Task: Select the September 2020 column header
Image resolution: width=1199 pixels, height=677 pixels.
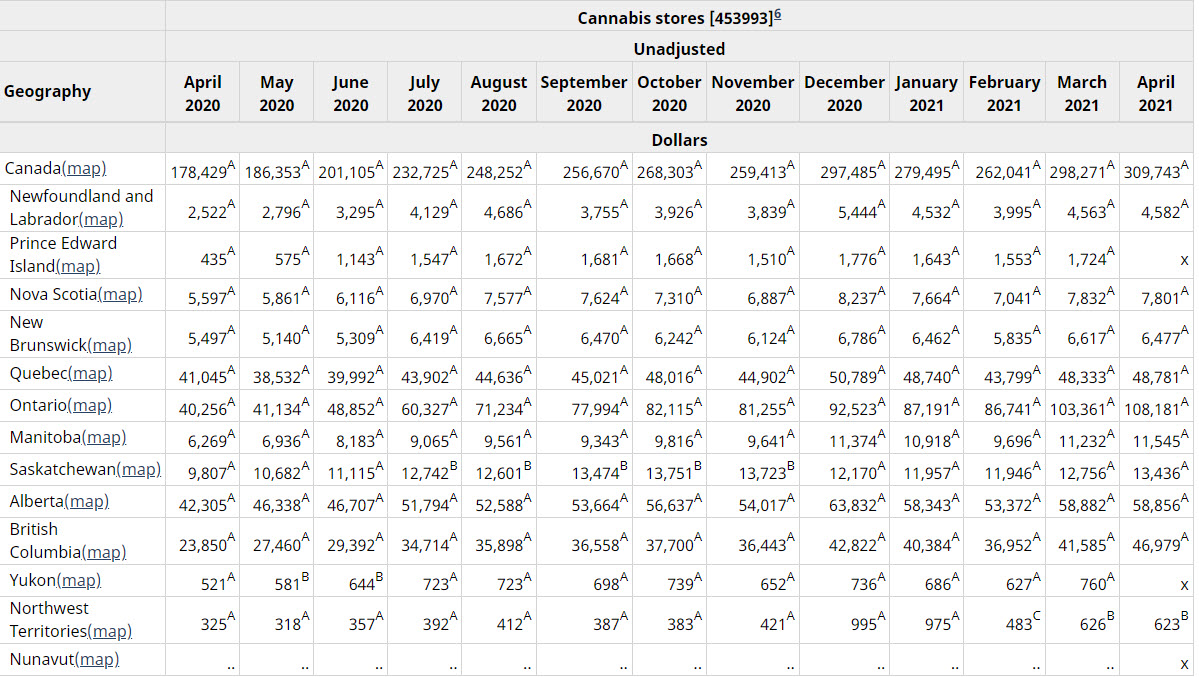Action: point(584,93)
